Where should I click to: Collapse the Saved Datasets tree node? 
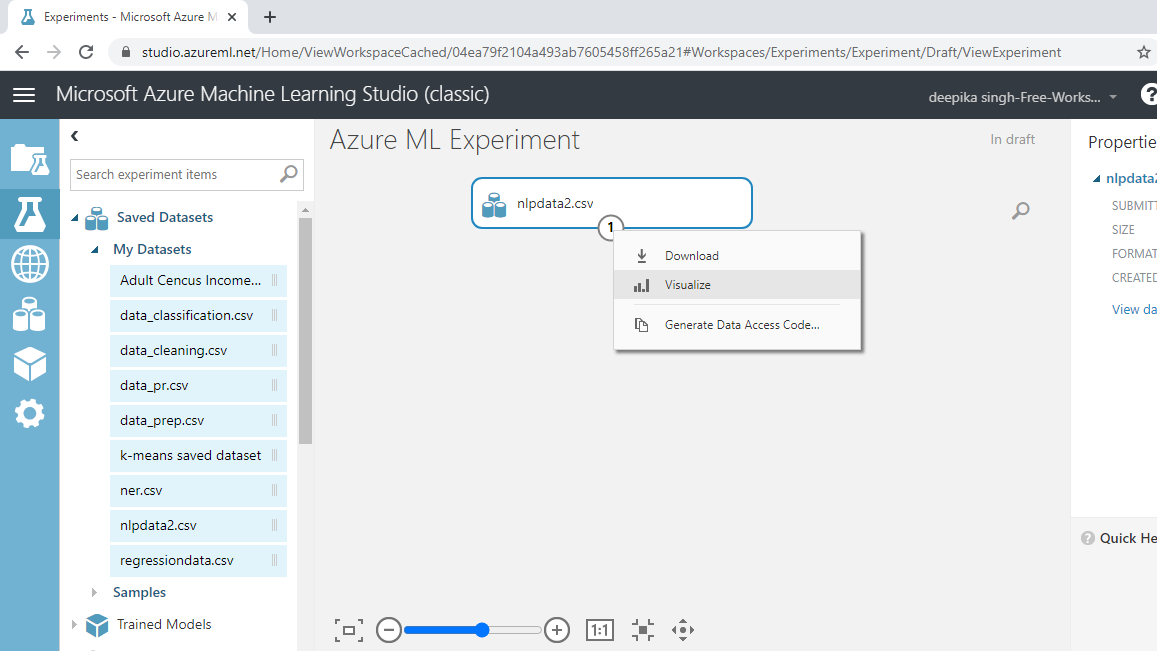click(75, 218)
